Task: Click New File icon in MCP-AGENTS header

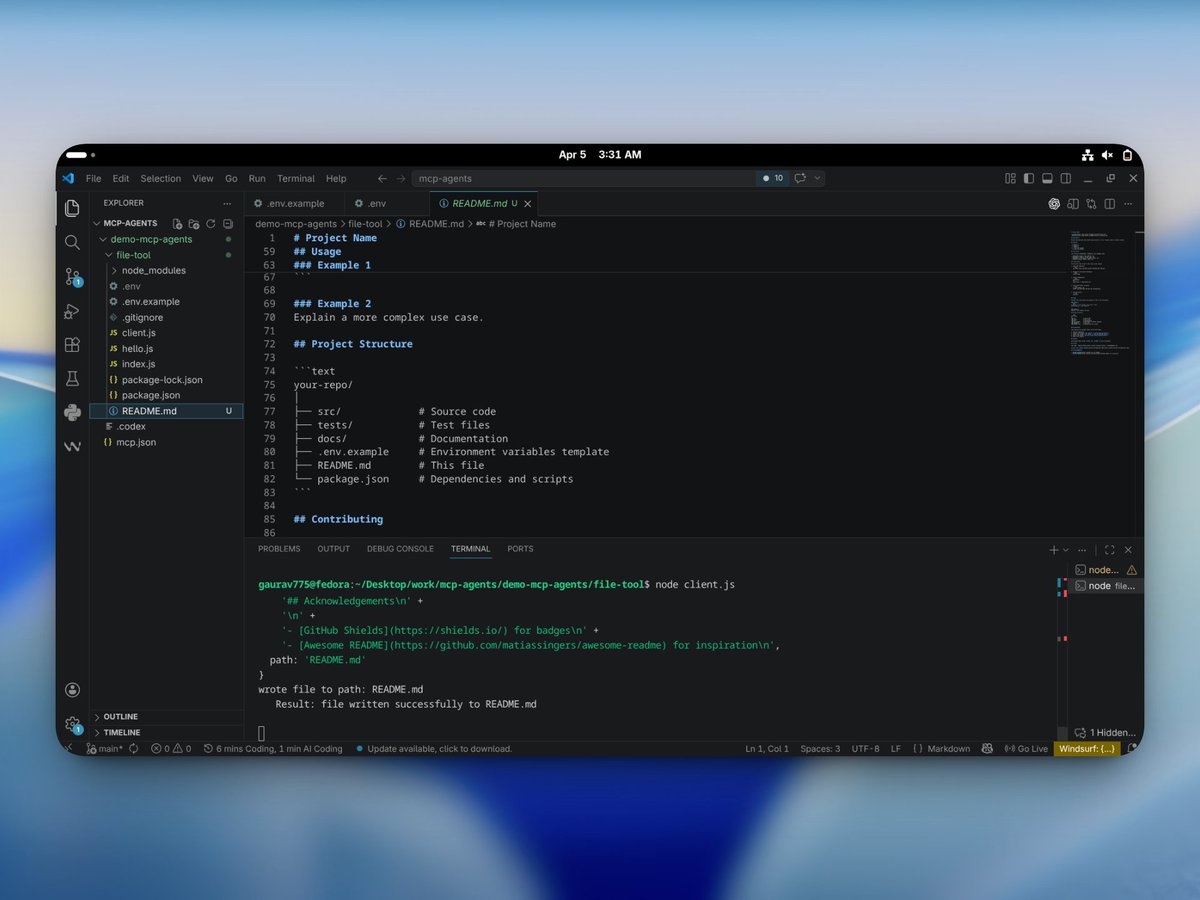Action: pyautogui.click(x=177, y=223)
